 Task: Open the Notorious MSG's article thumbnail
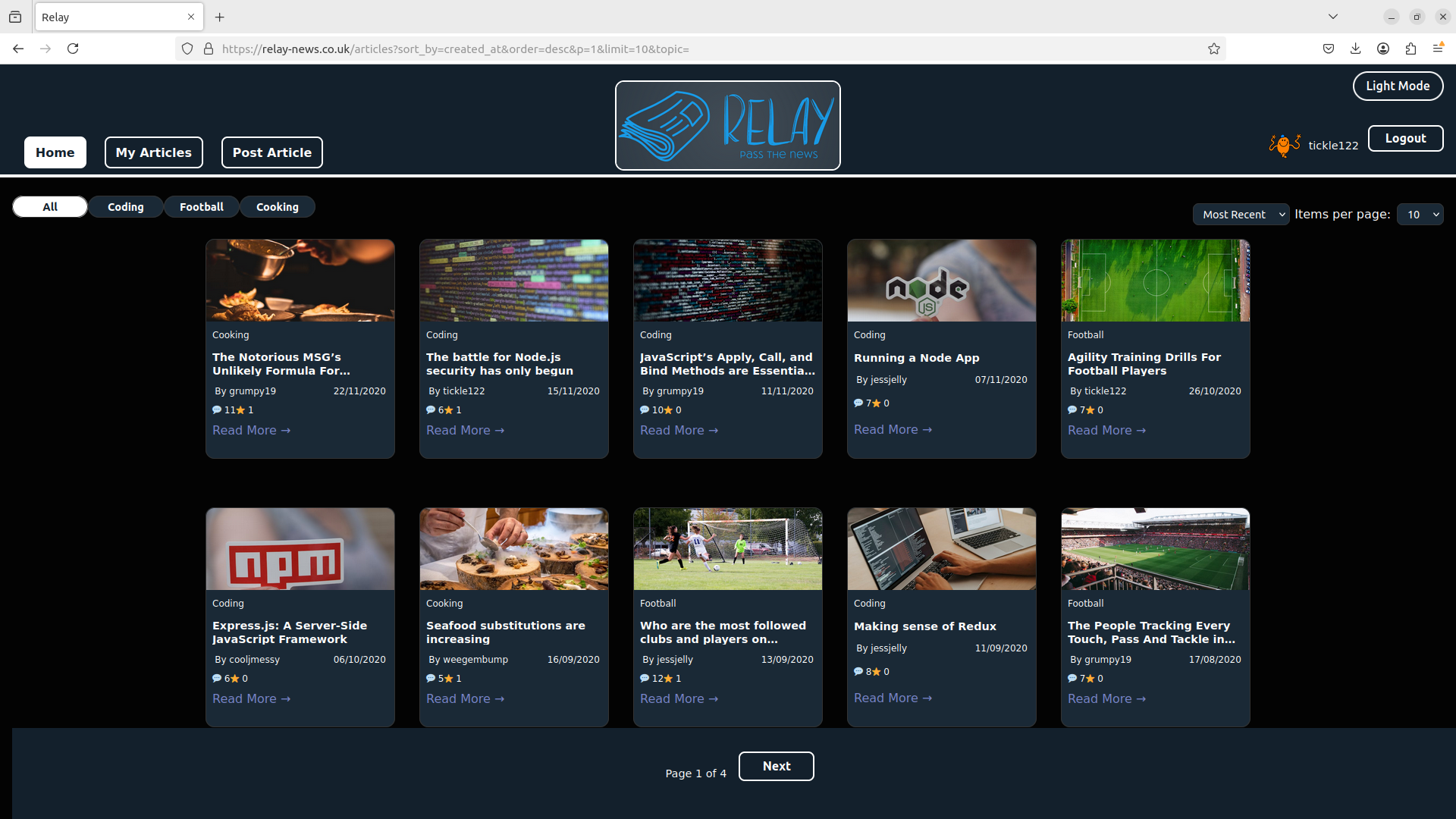300,281
